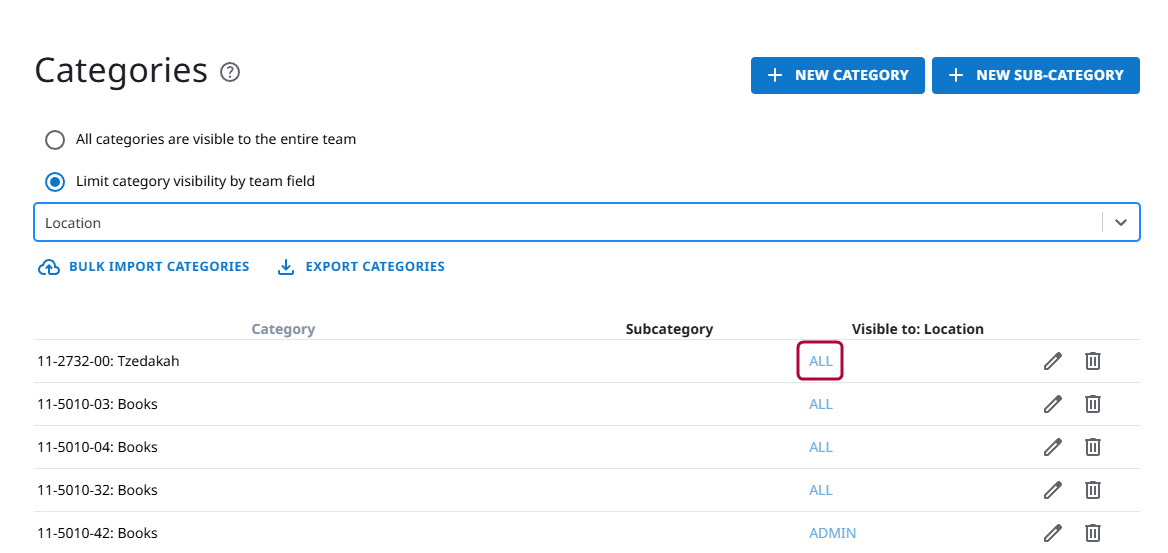1168x553 pixels.
Task: Click the help icon beside Categories heading
Action: (230, 72)
